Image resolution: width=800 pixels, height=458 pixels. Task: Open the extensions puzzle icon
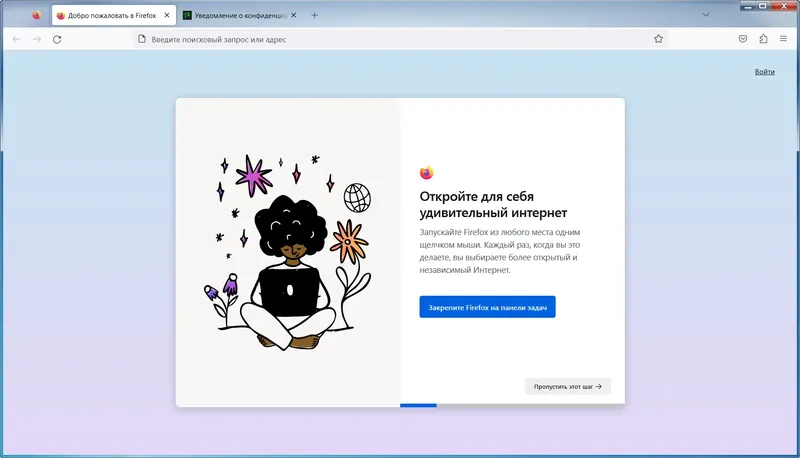click(x=763, y=39)
